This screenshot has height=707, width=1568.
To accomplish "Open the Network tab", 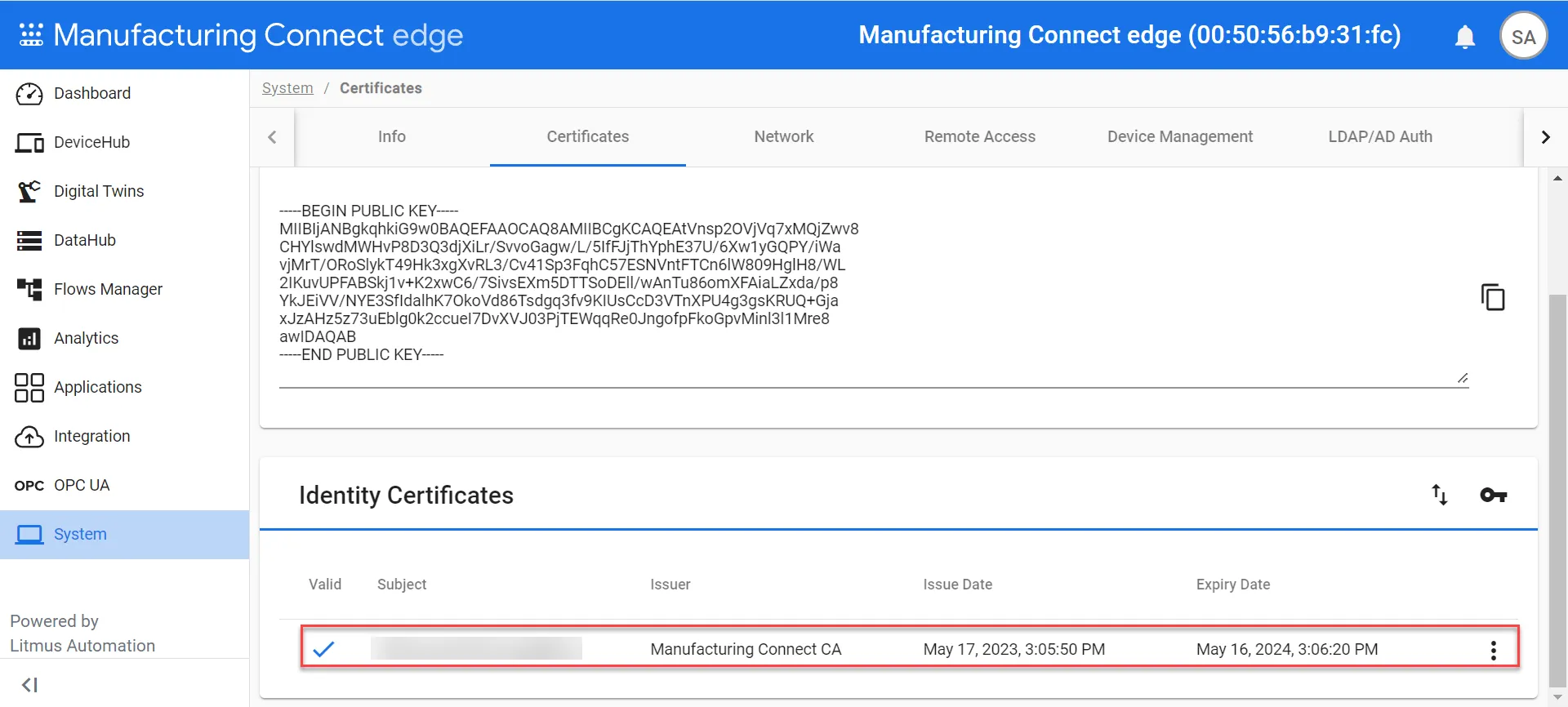I will (x=784, y=136).
